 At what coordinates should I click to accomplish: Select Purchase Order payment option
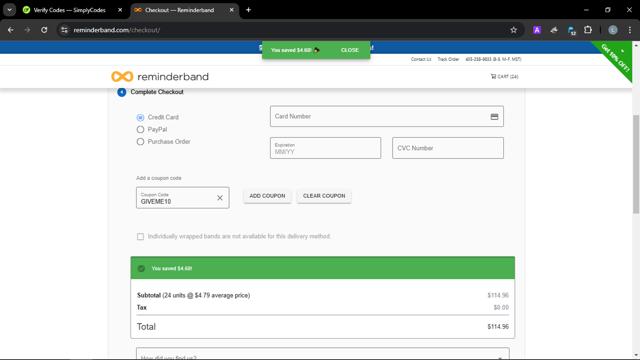140,142
